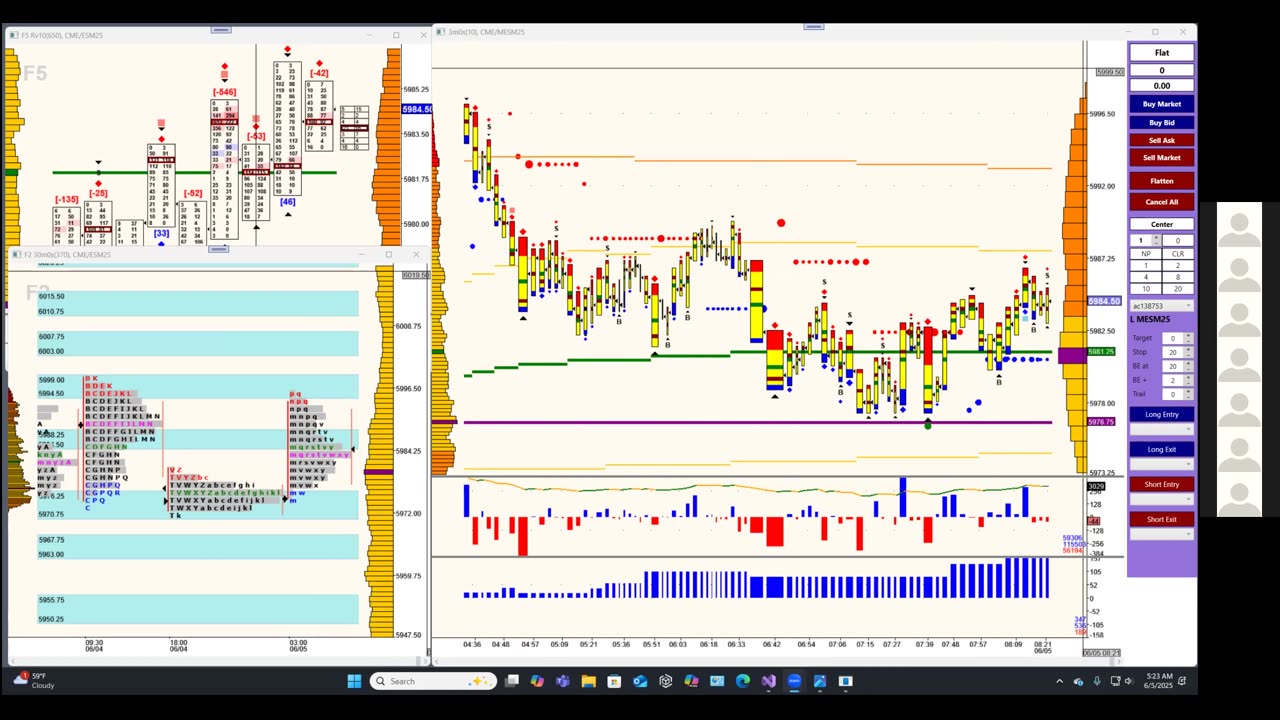Click the BE at value field
The height and width of the screenshot is (720, 1280).
tap(1172, 366)
